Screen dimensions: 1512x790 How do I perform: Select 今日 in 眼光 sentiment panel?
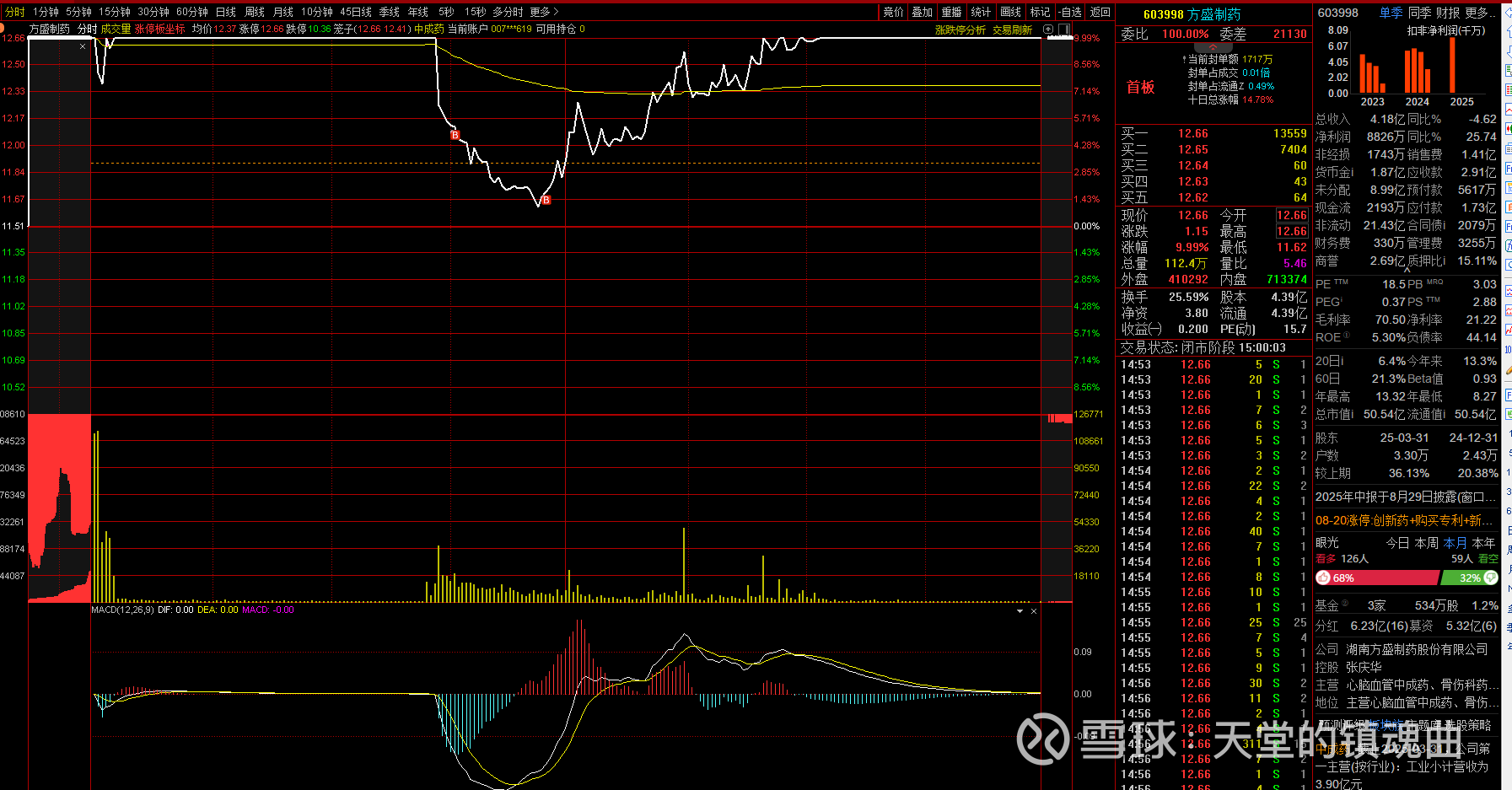click(1398, 543)
